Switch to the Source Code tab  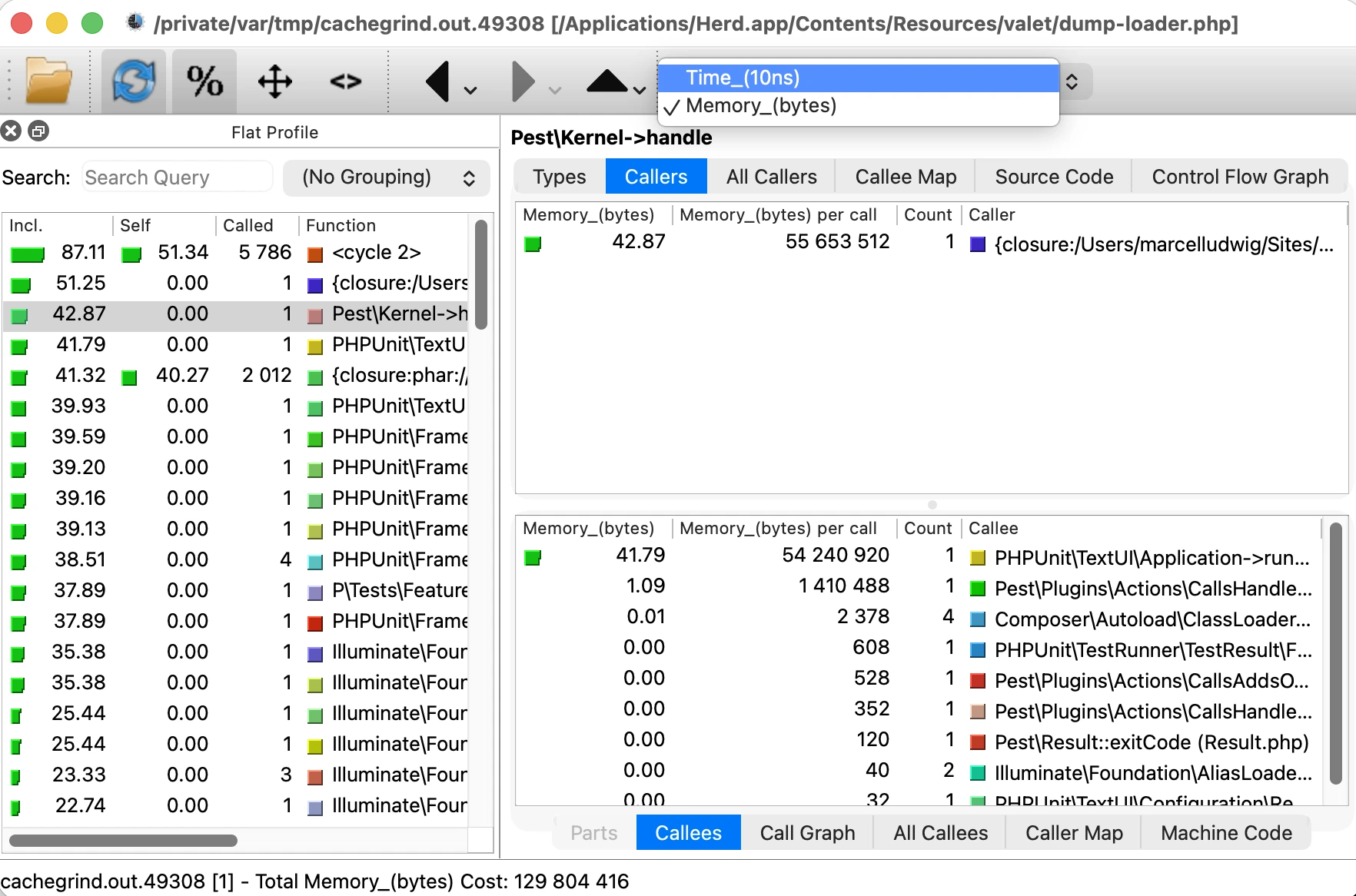[1054, 177]
